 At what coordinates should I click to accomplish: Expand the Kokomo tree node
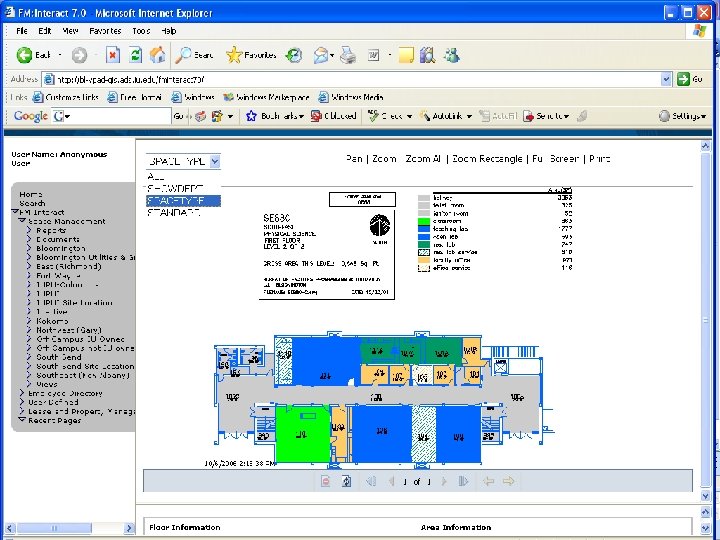tap(29, 321)
